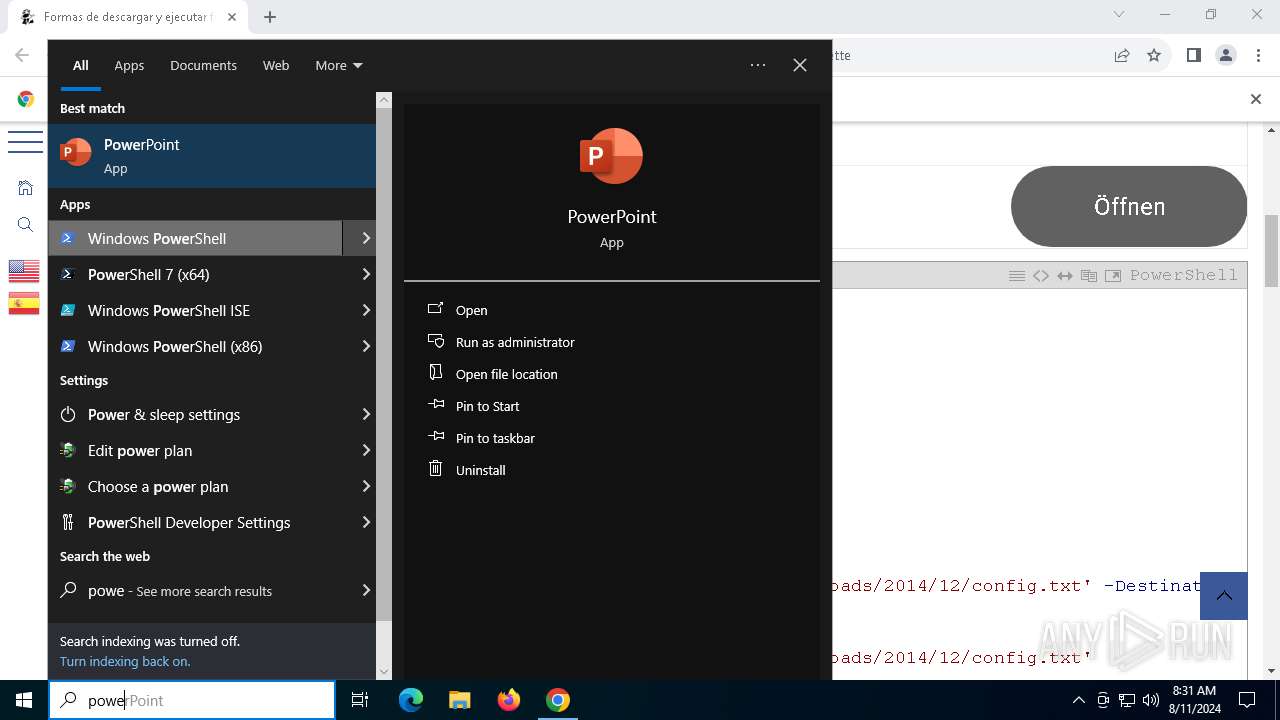This screenshot has width=1280, height=720.
Task: Open network status tray icon
Action: [1127, 700]
